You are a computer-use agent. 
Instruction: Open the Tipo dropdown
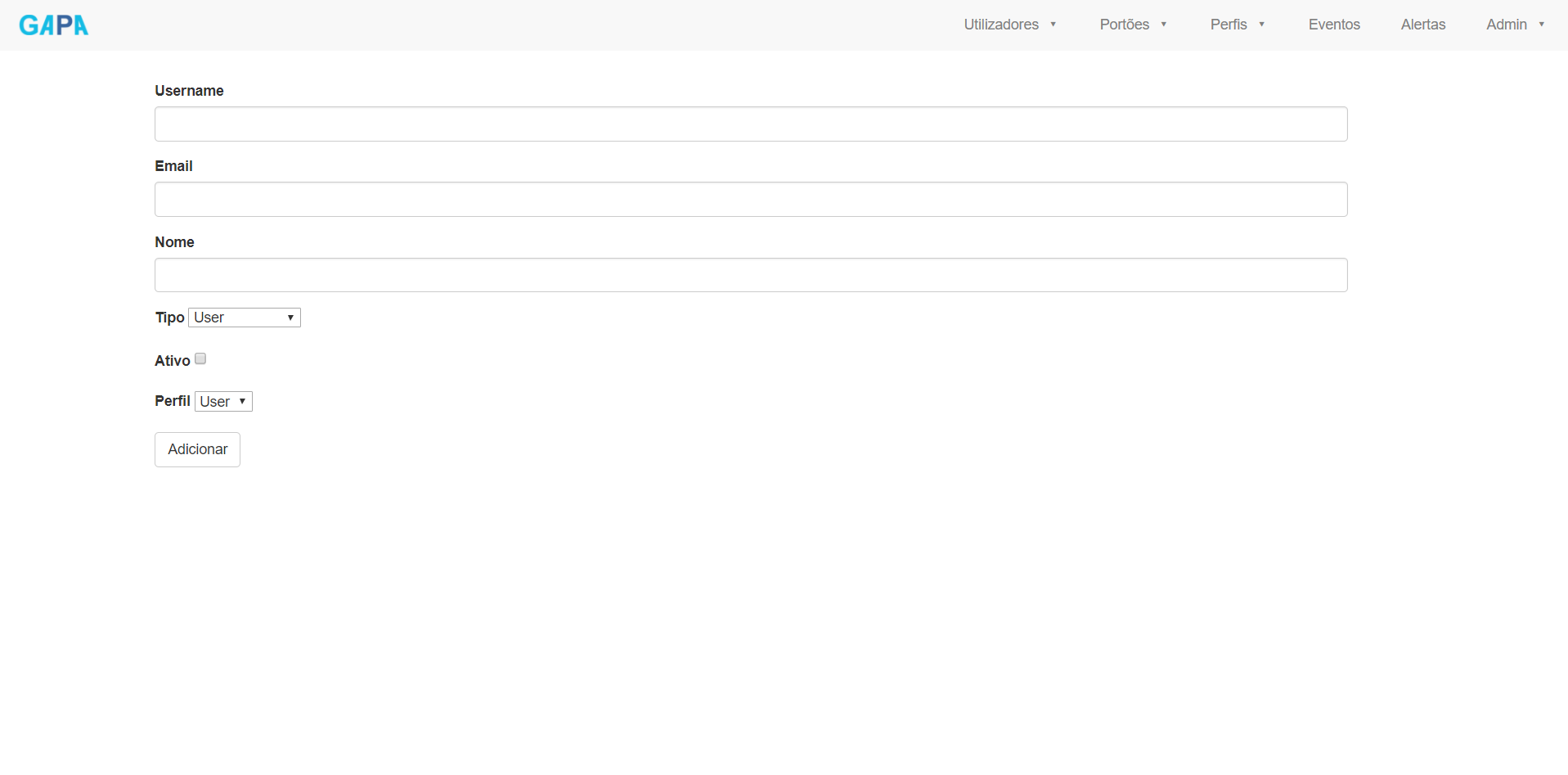(245, 318)
